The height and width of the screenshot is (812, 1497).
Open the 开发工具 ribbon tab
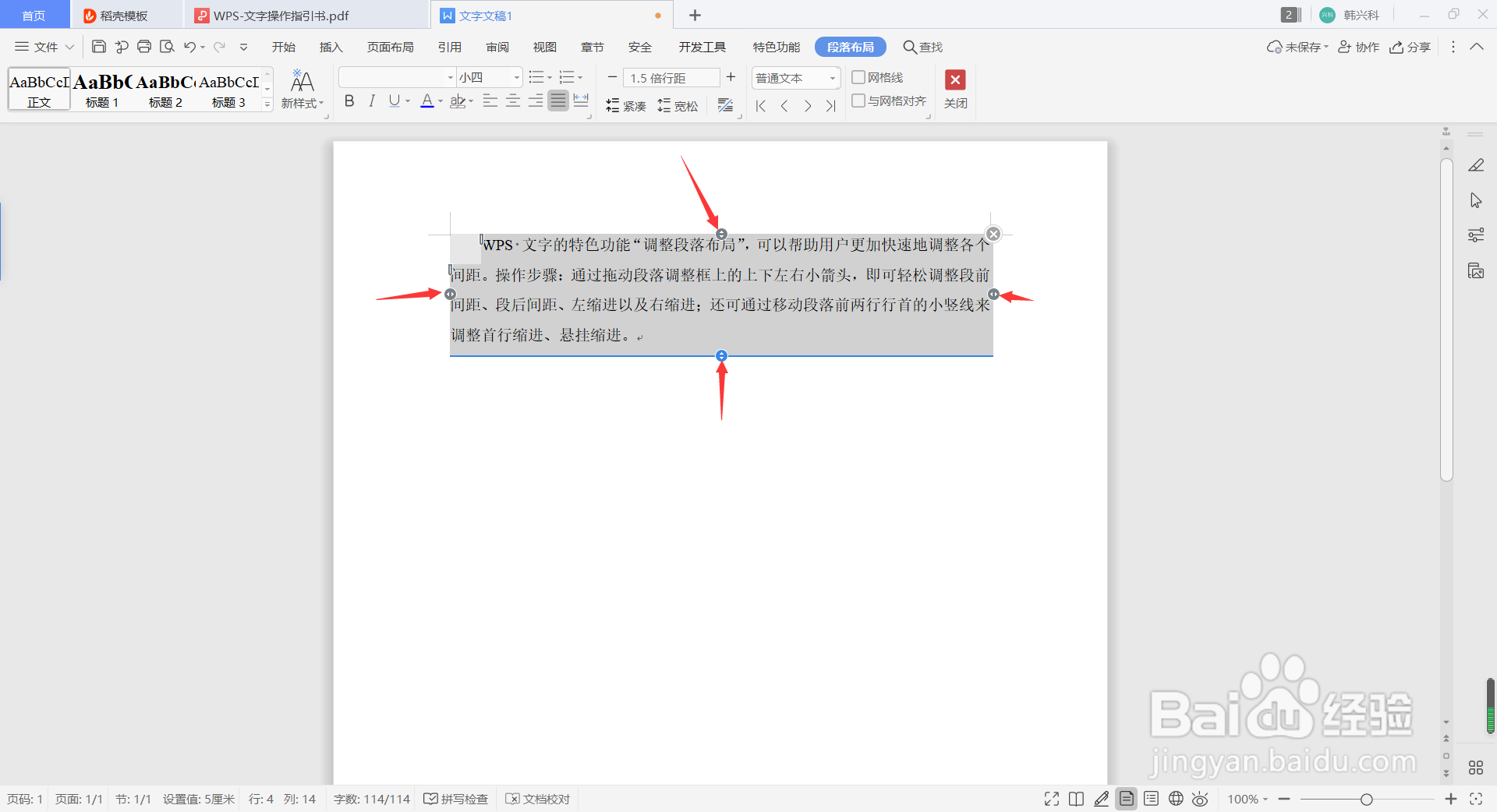702,47
